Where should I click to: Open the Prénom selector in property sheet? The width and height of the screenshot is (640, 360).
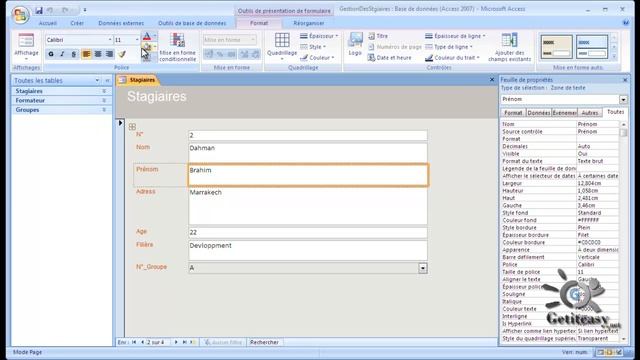[623, 99]
